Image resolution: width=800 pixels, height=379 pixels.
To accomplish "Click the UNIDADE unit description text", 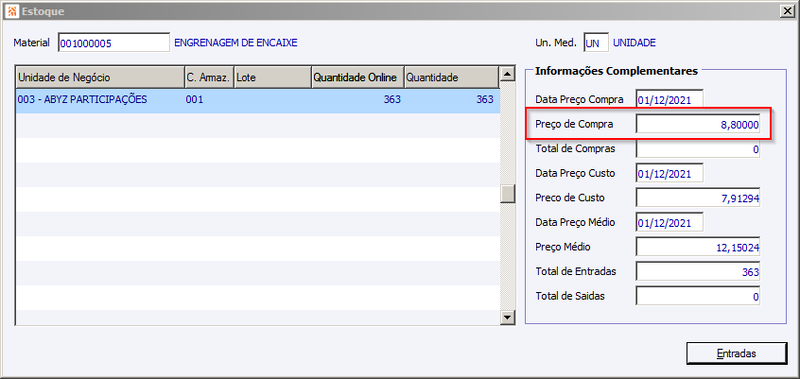I will tap(634, 43).
